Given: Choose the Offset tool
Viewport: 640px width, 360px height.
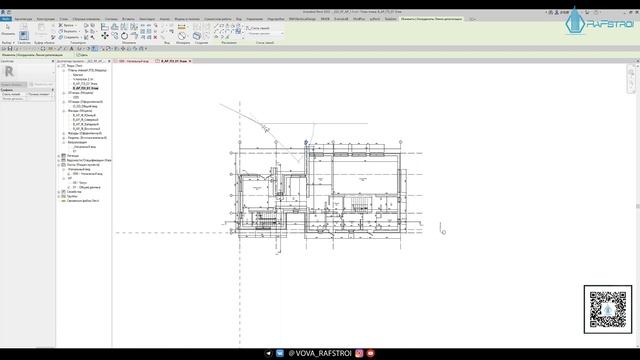Looking at the screenshot, I should [x=115, y=27].
